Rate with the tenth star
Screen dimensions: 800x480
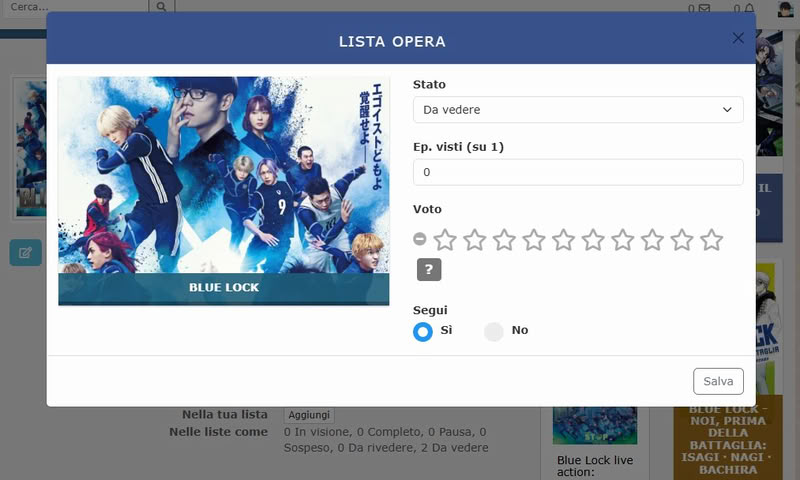click(x=711, y=240)
